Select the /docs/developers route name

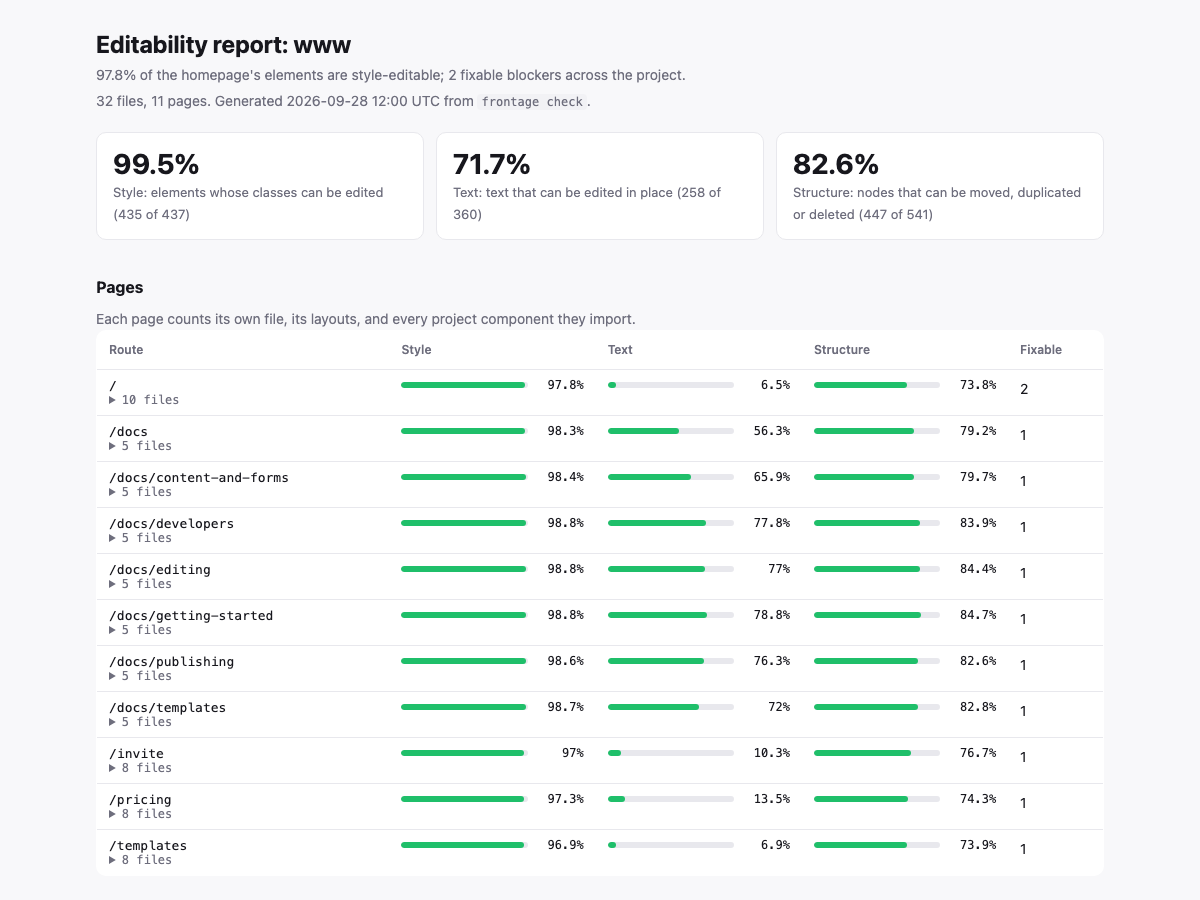pos(171,523)
